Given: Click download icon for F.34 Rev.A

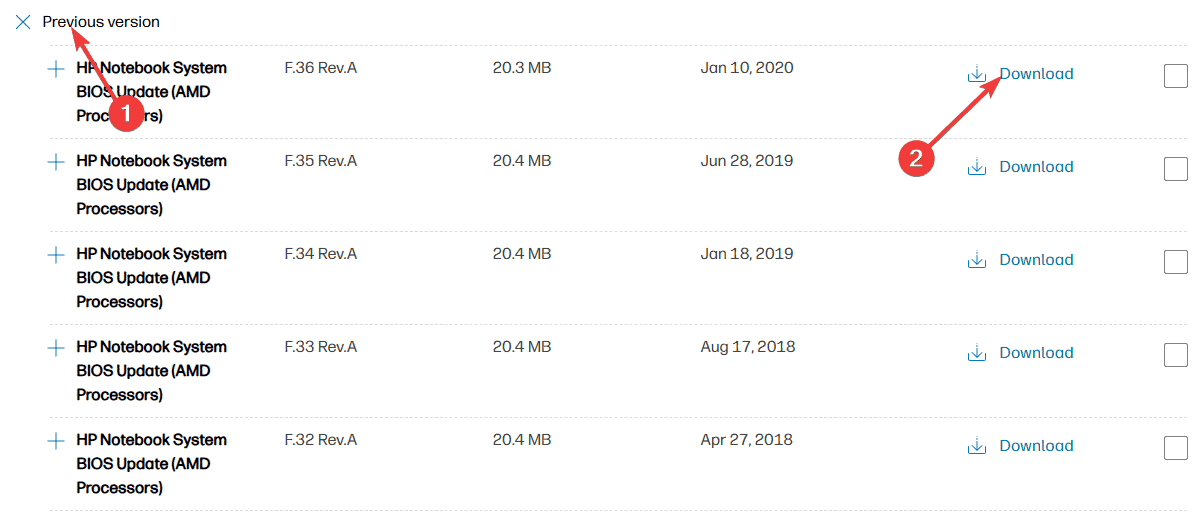Looking at the screenshot, I should click(x=977, y=260).
